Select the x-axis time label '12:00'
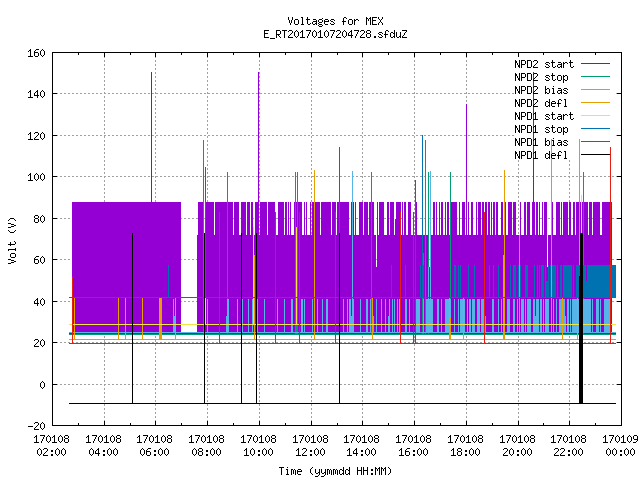The width and height of the screenshot is (640, 480). [x=310, y=452]
